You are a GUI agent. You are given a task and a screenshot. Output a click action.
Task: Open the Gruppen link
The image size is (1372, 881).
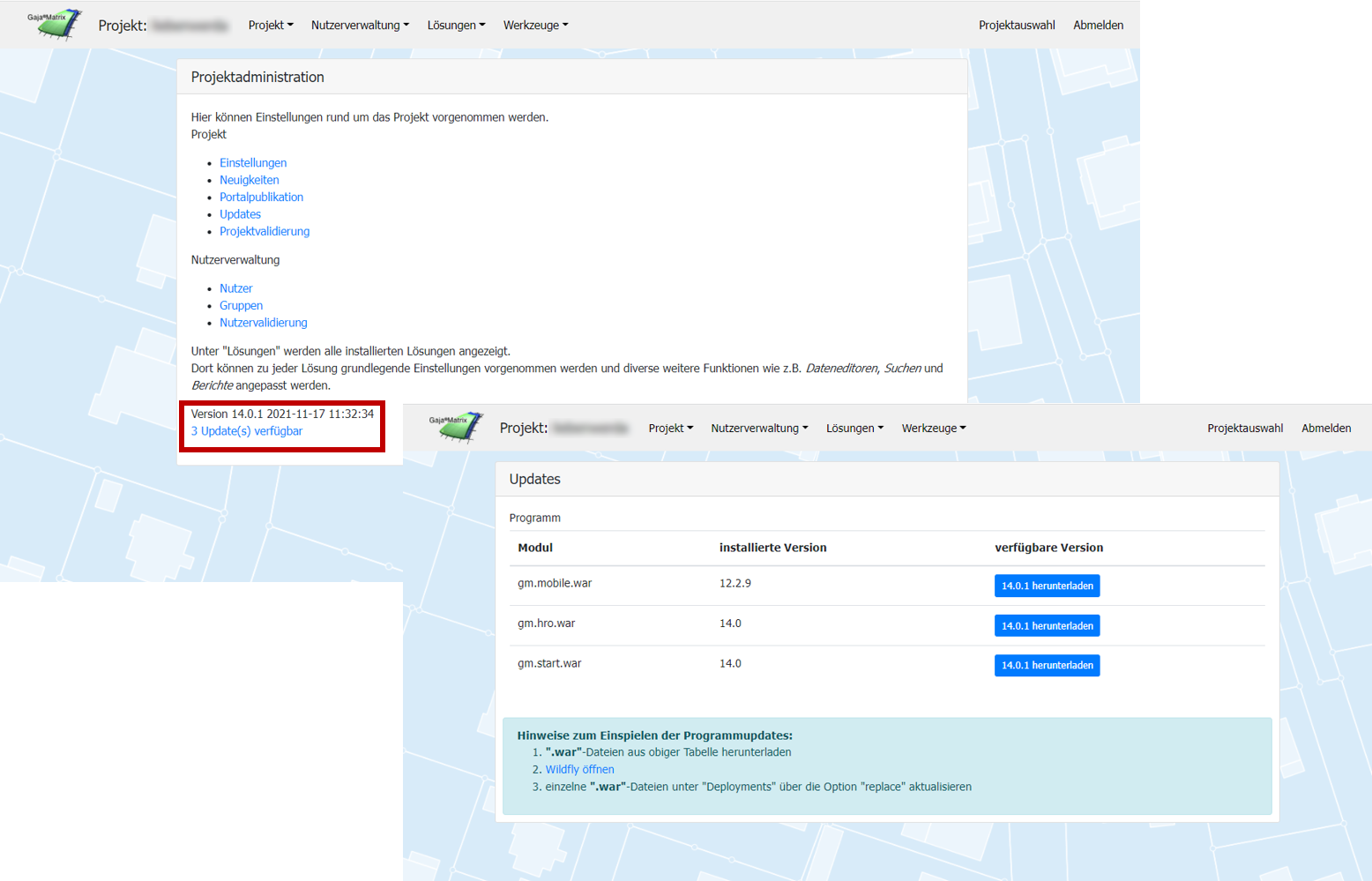[x=241, y=306]
